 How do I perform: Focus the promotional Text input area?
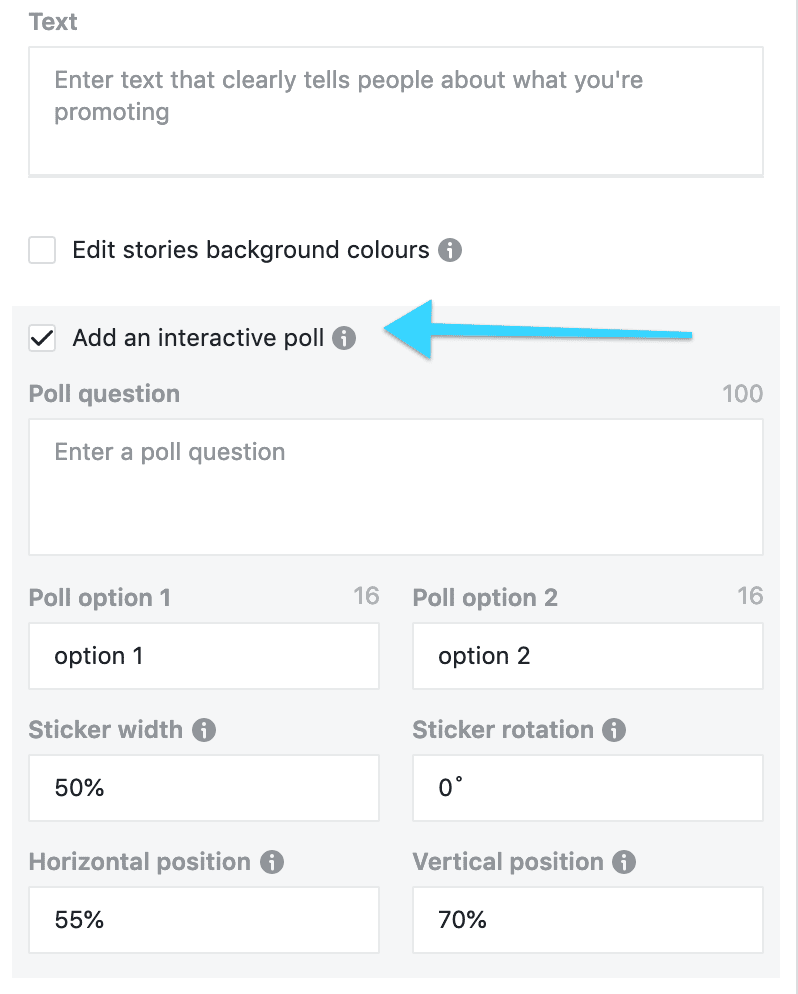396,110
